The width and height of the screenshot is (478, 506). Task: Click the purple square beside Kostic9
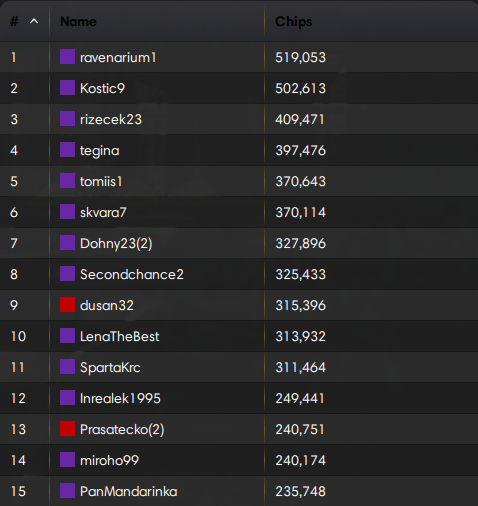click(x=67, y=88)
